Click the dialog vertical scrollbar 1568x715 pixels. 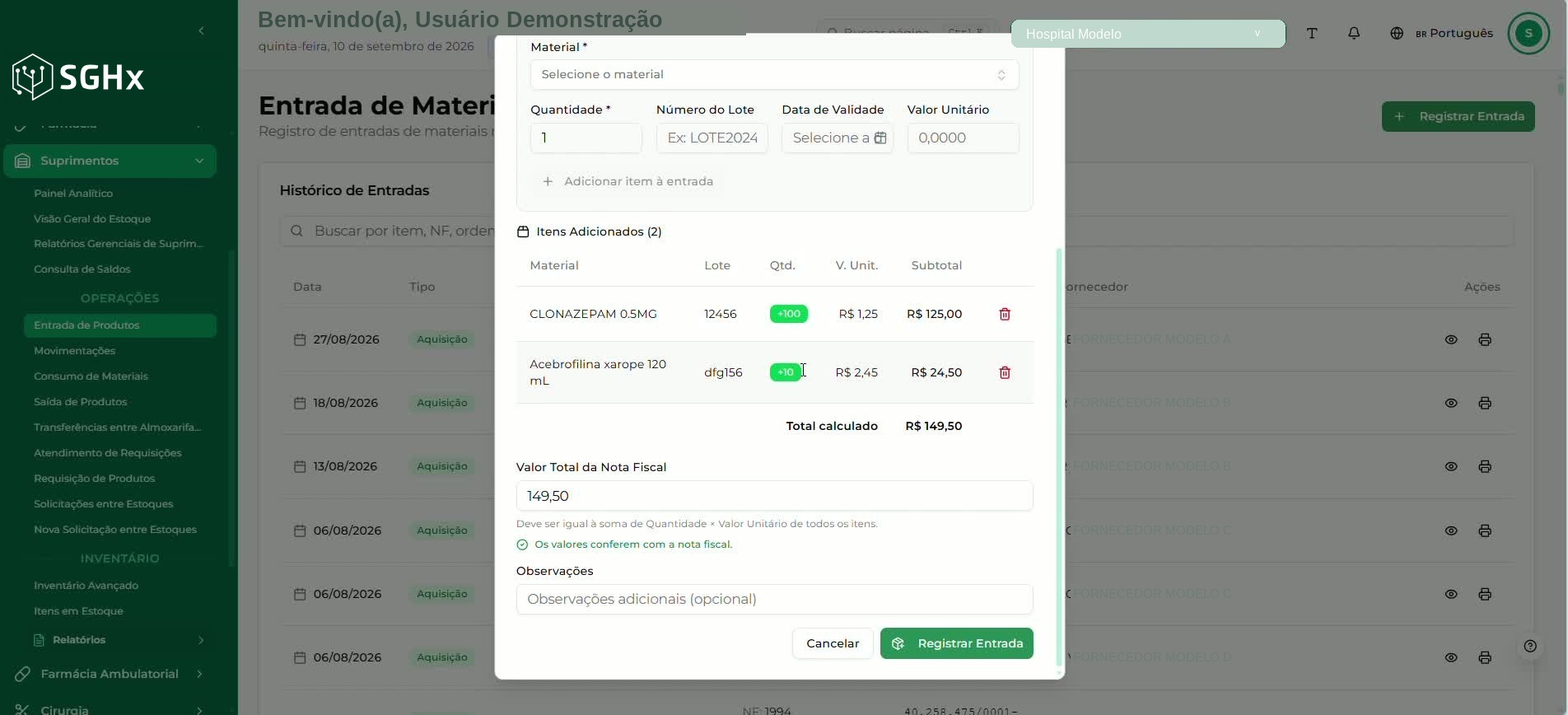point(1059,457)
